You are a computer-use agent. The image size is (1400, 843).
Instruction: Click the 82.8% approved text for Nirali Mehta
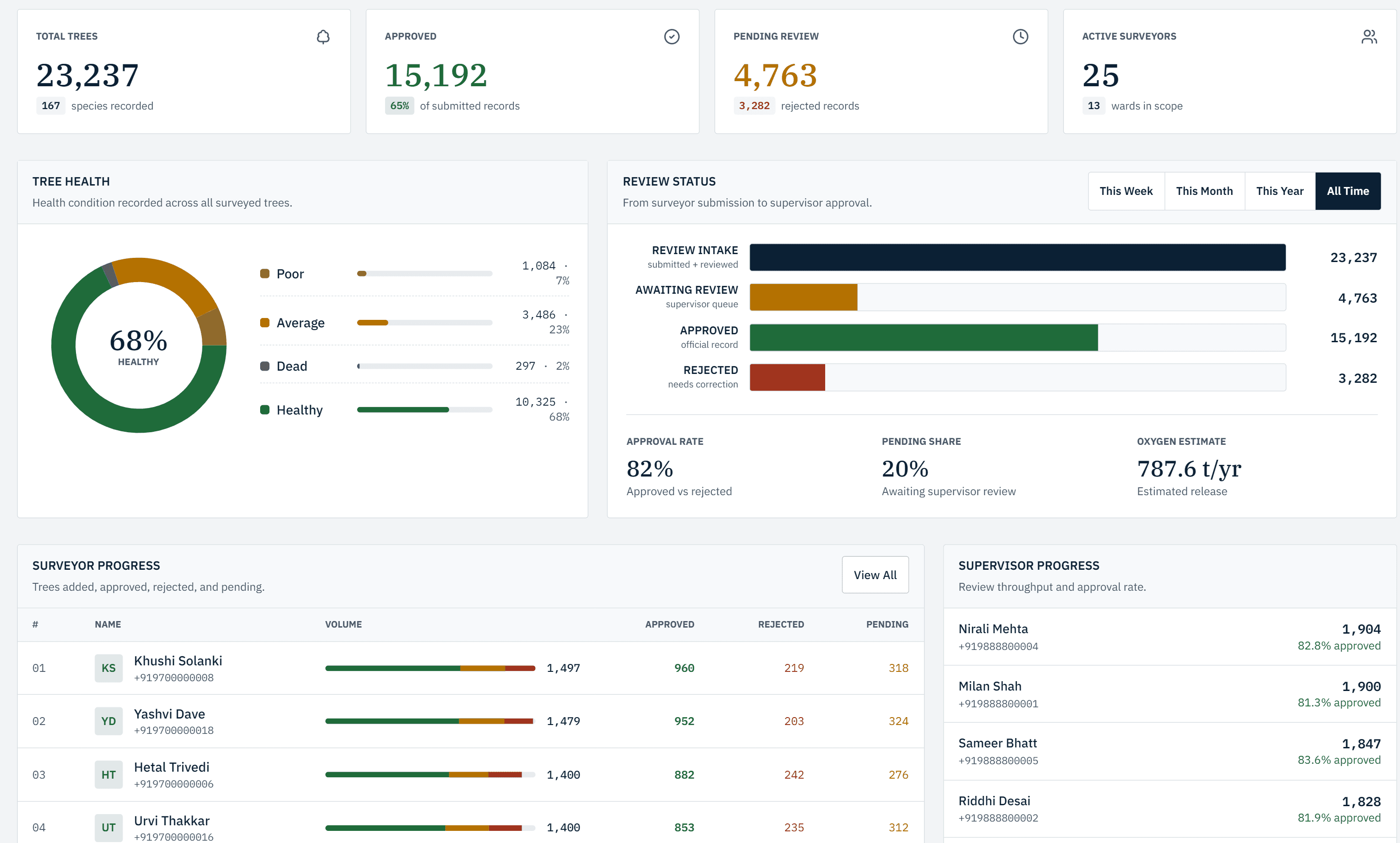[1339, 646]
